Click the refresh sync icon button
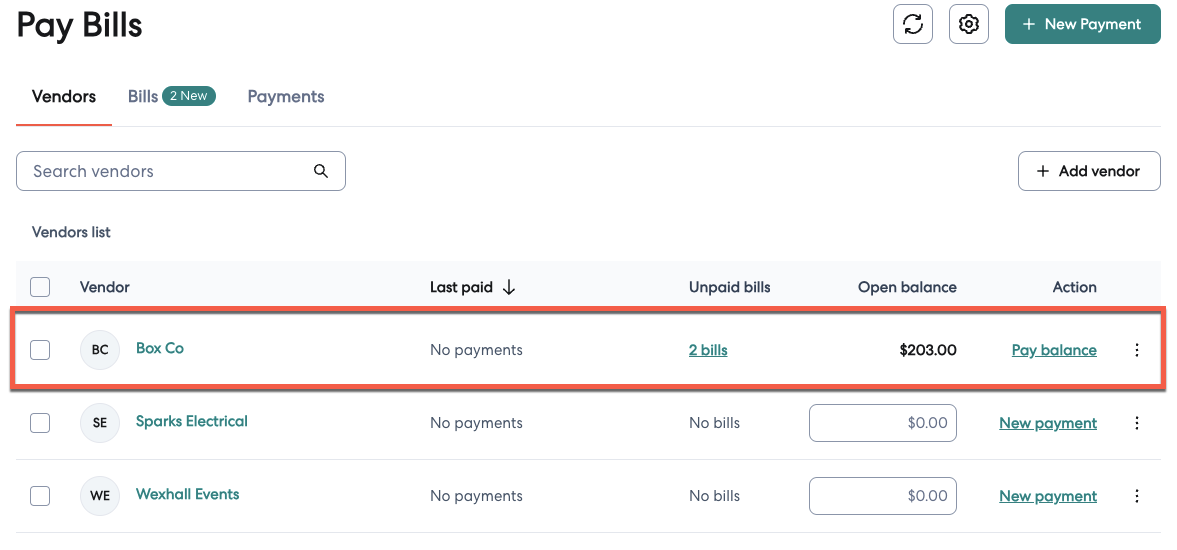This screenshot has width=1177, height=550. tap(912, 24)
